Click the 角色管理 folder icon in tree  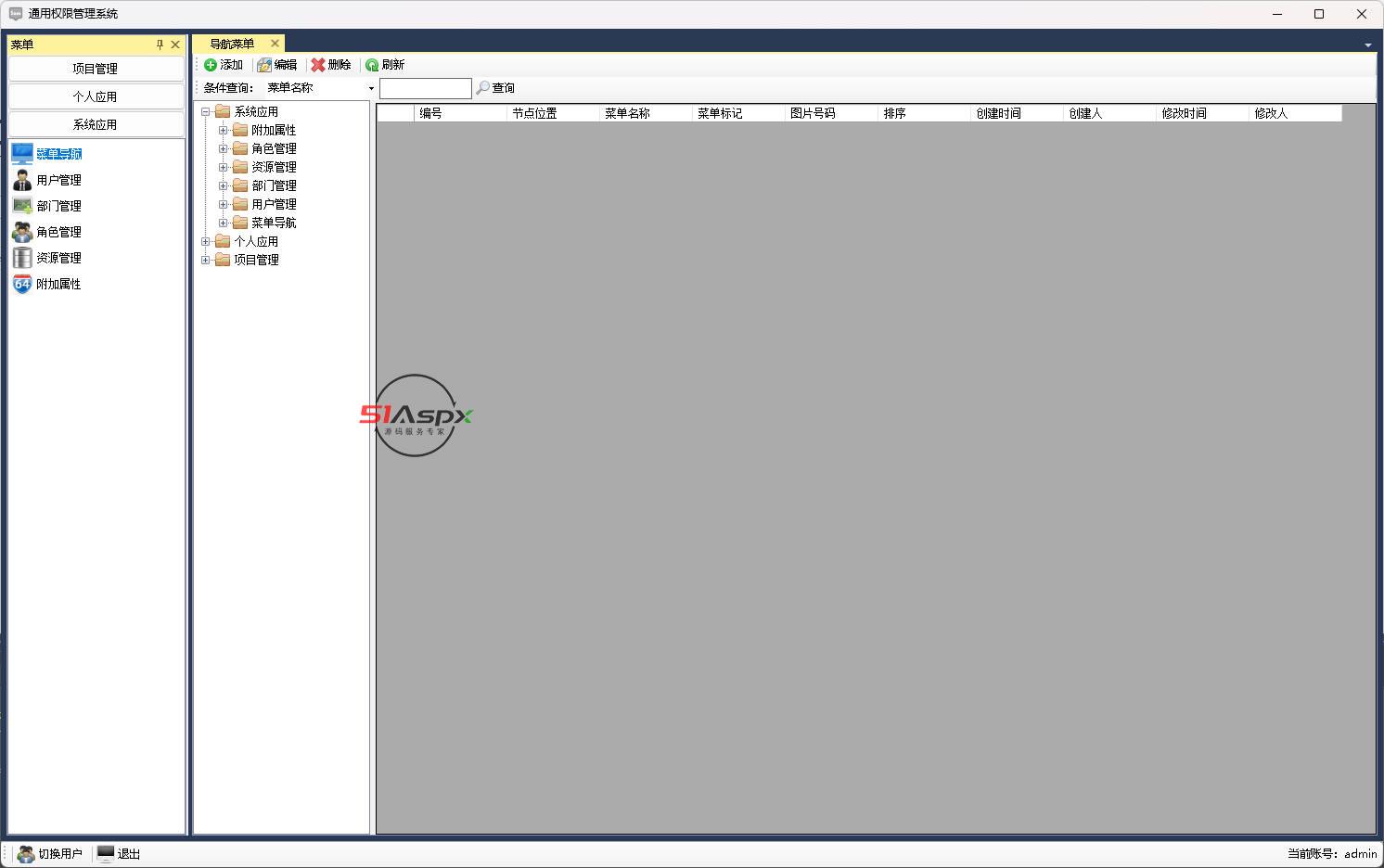click(240, 148)
